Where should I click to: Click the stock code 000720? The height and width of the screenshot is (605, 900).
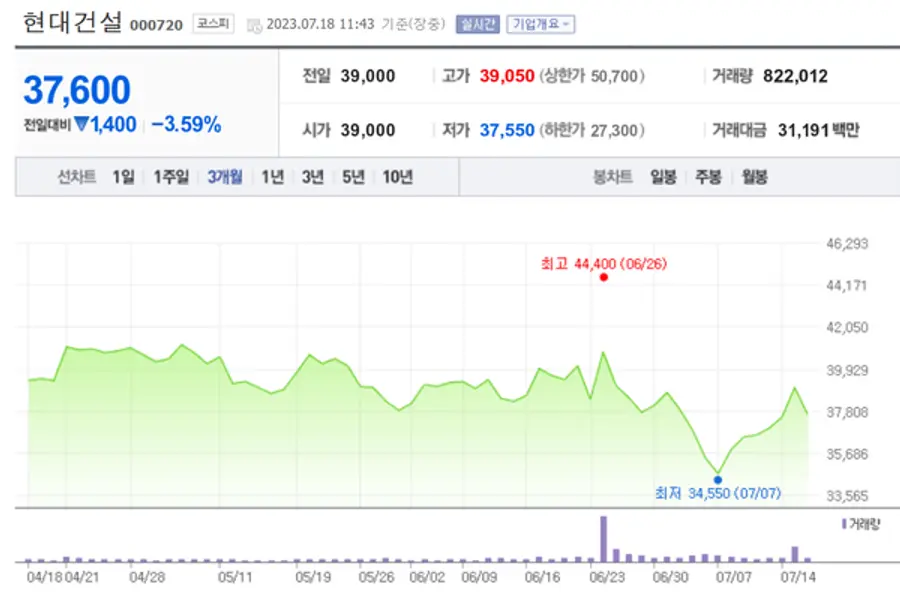[156, 25]
